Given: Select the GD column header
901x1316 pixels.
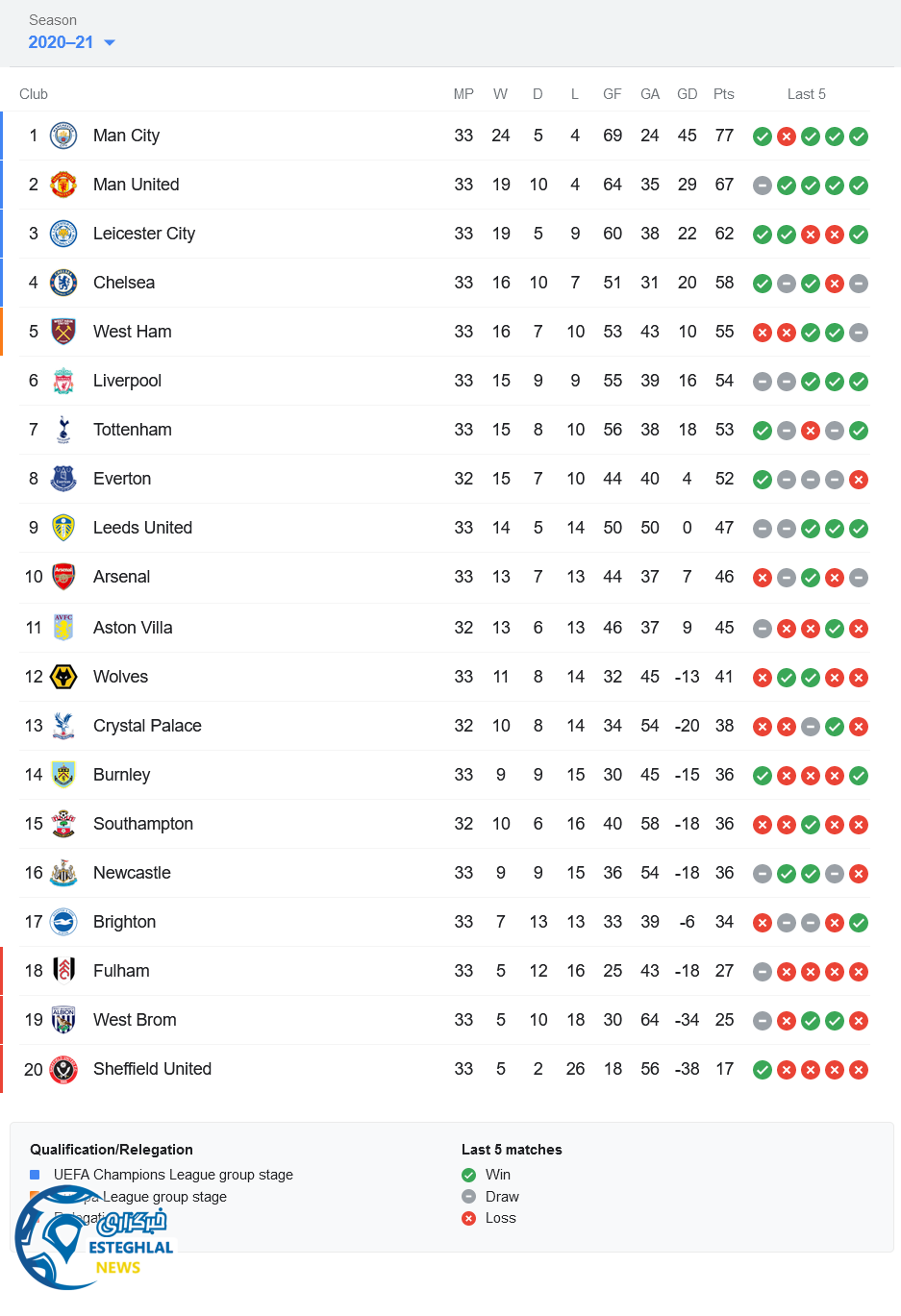Looking at the screenshot, I should click(687, 94).
